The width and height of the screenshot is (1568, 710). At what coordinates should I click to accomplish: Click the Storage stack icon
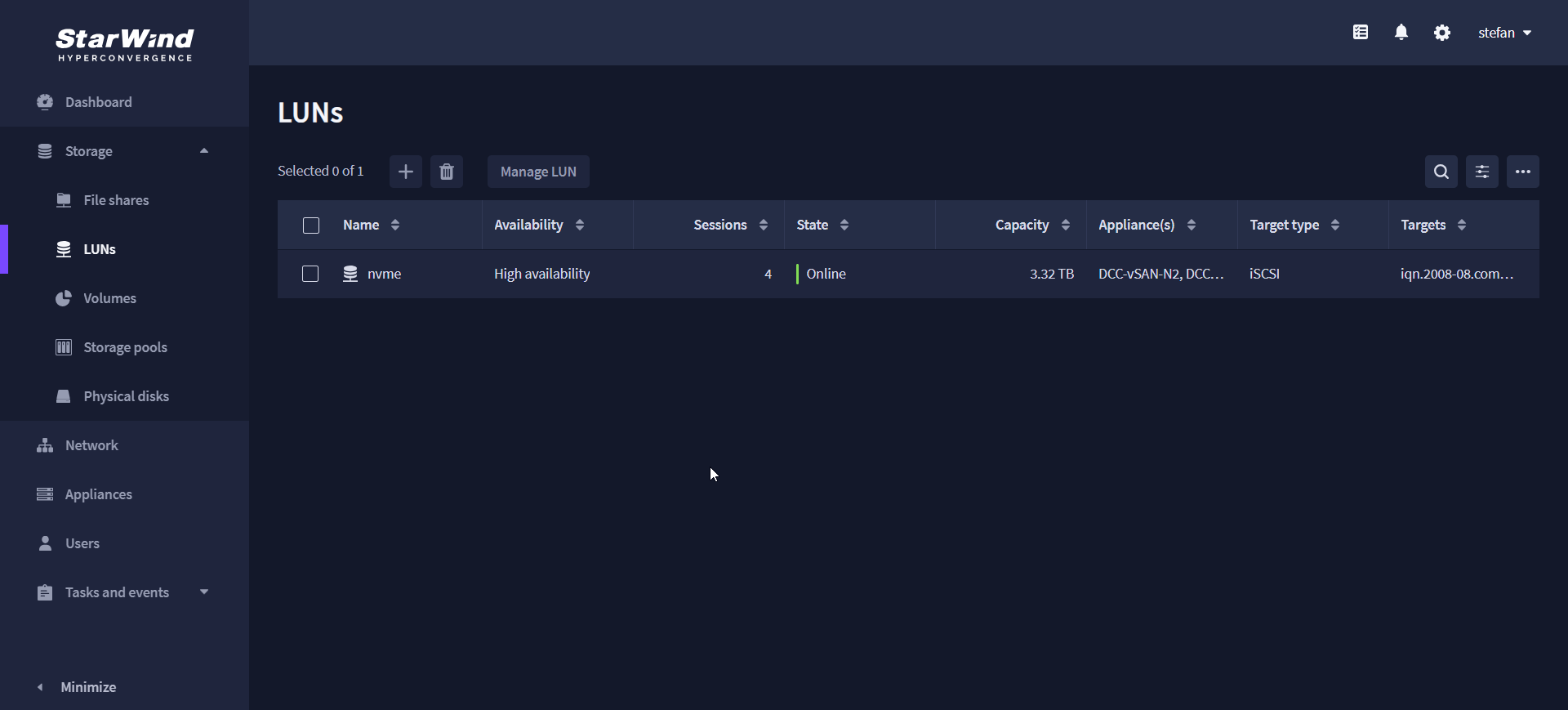[x=45, y=151]
